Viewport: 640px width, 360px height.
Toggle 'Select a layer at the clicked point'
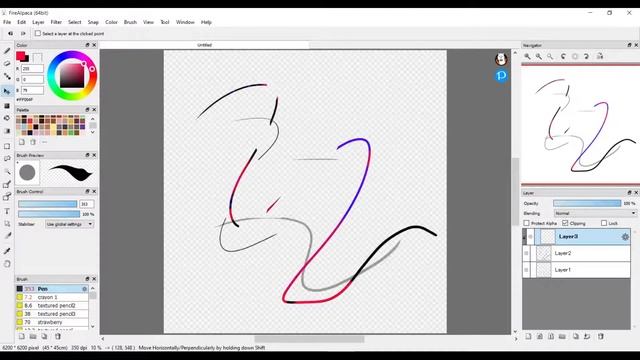tap(38, 33)
